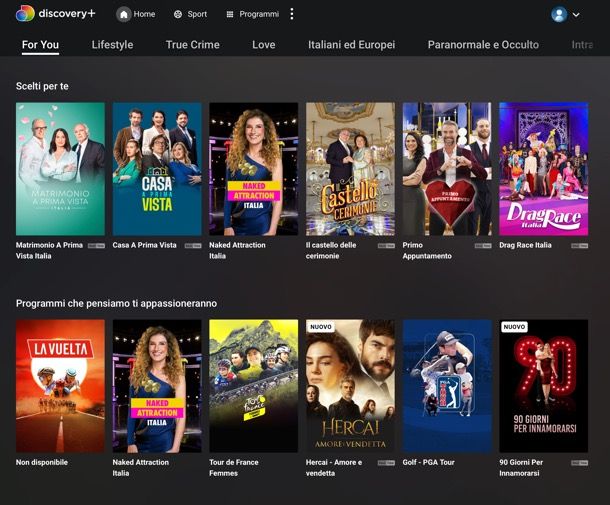610x505 pixels.
Task: Click 'Tour de France Femmes' title
Action: click(234, 468)
